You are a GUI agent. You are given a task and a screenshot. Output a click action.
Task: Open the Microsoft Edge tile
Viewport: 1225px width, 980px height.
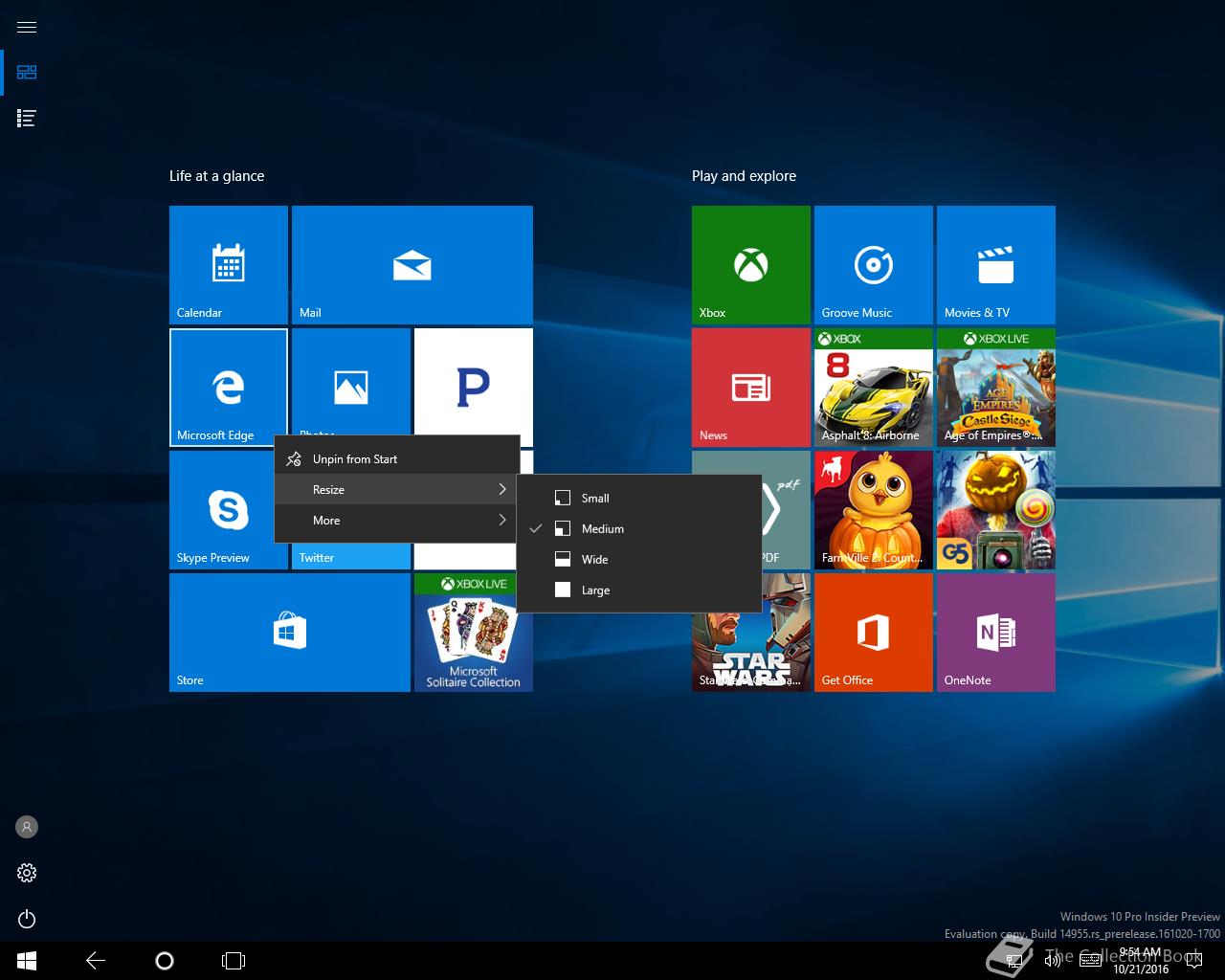pyautogui.click(x=229, y=388)
